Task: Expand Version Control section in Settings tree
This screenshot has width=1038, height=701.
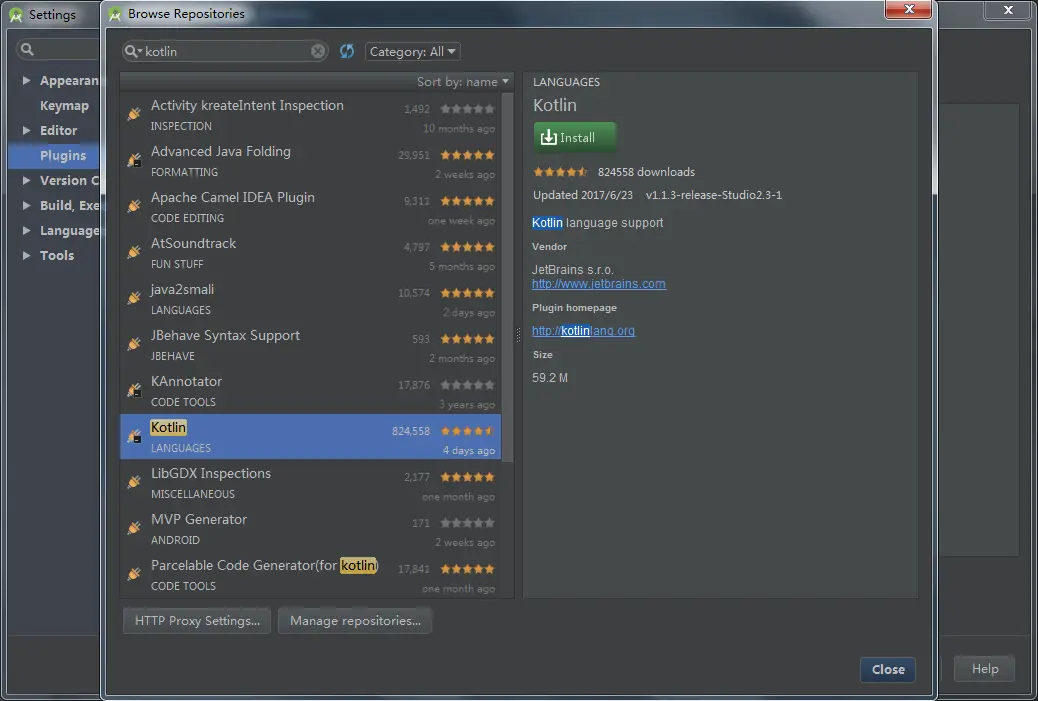Action: coord(26,180)
